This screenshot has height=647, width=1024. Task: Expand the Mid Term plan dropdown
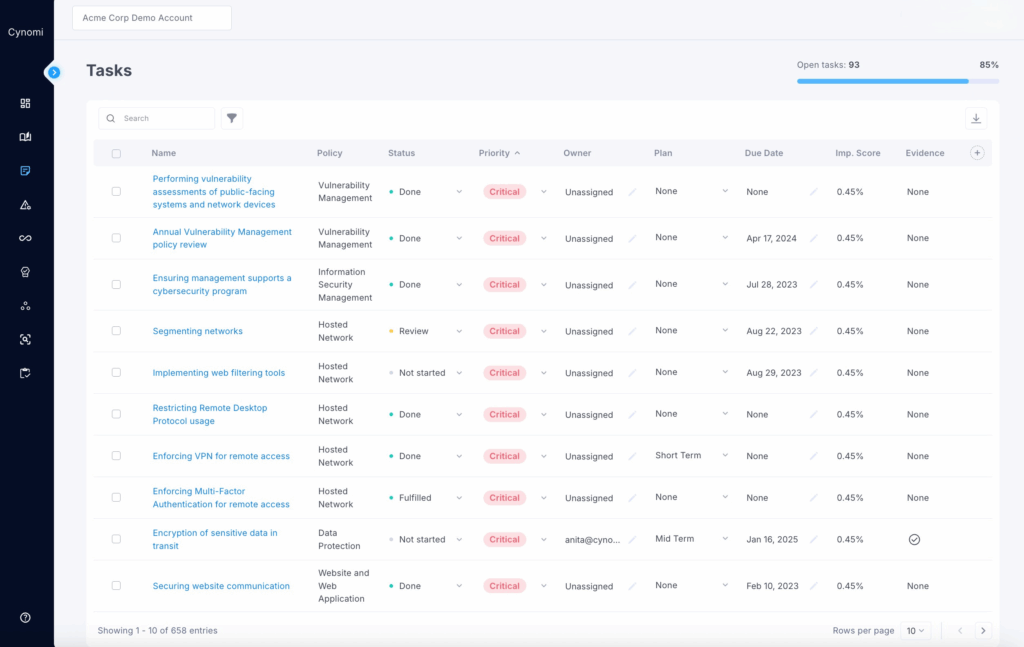click(x=725, y=539)
